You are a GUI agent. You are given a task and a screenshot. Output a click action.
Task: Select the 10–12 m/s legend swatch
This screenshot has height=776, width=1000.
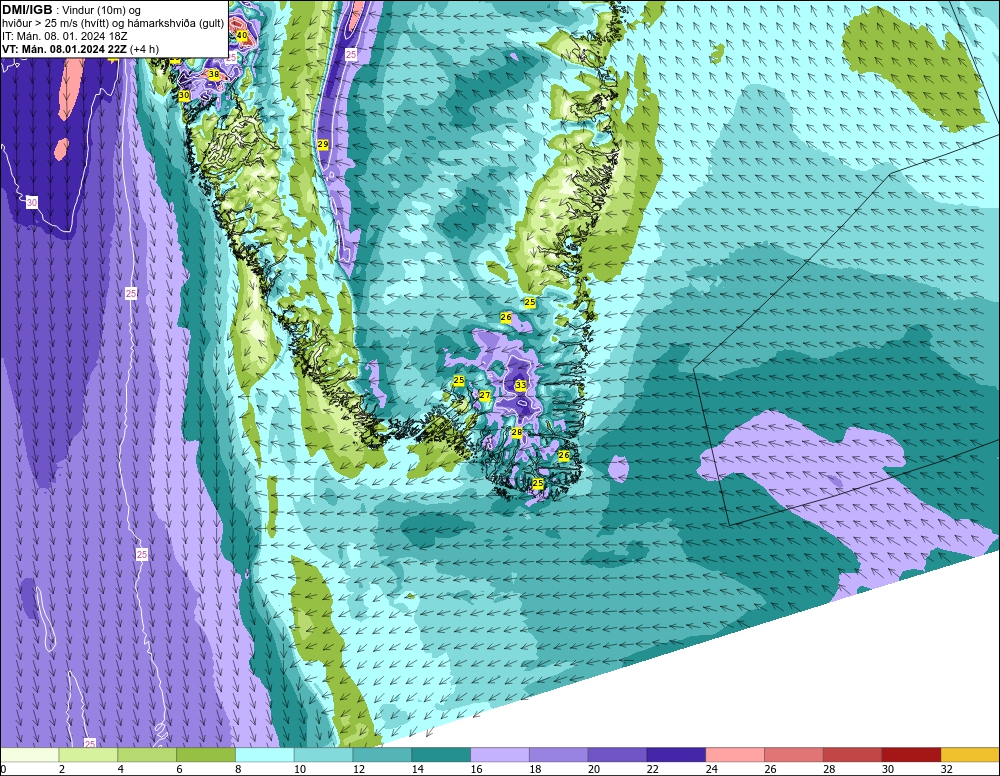pyautogui.click(x=323, y=755)
